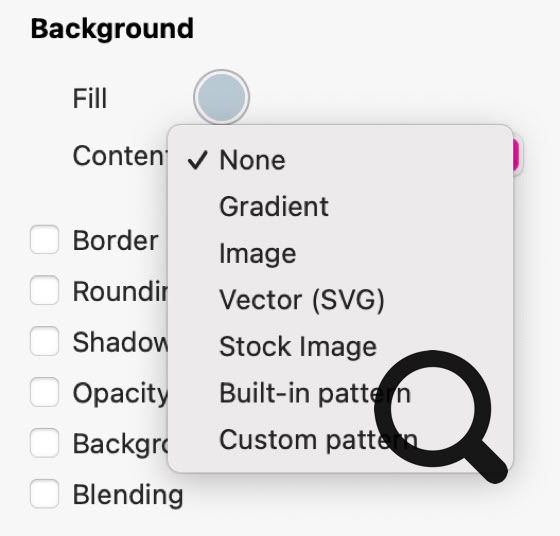This screenshot has height=536, width=560.
Task: Click the Fill label
Action: (x=90, y=98)
